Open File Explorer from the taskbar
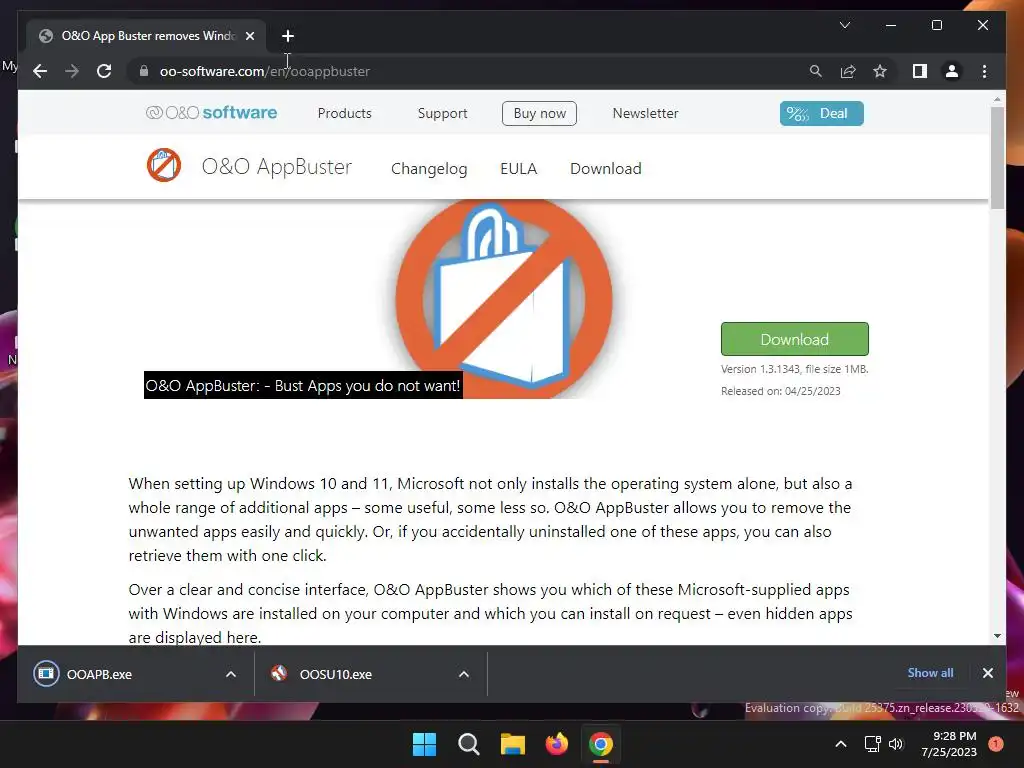This screenshot has height=768, width=1024. 513,744
